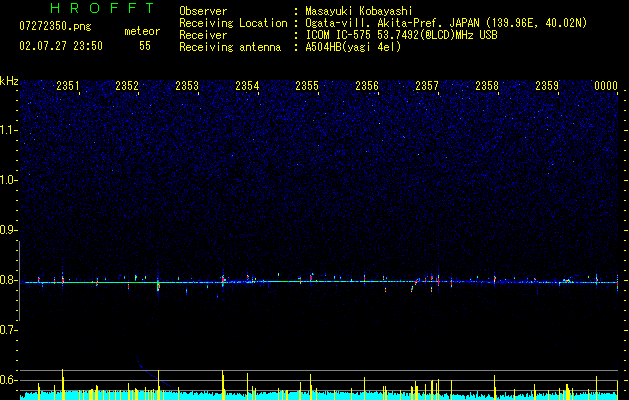
Task: Click the name Masayuki Kobayashi
Action: tap(359, 11)
